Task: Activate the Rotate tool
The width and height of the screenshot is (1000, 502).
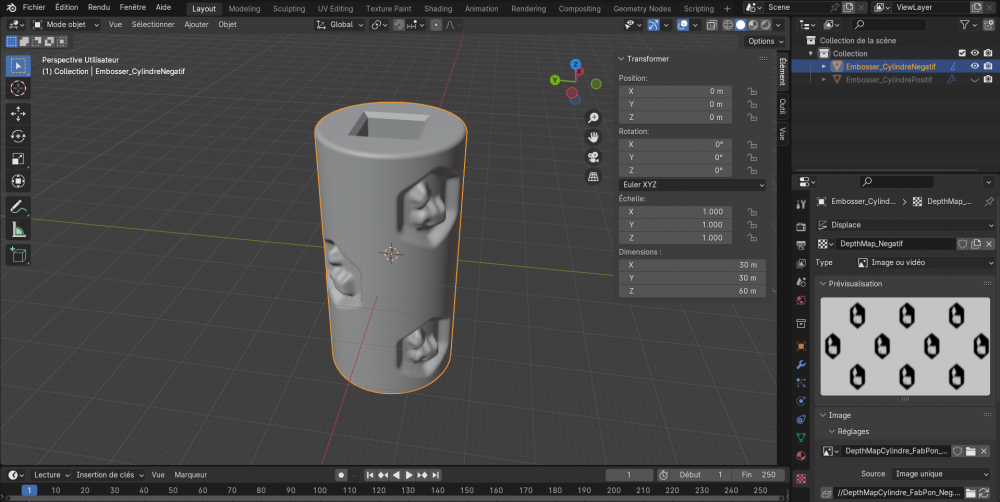Action: point(18,136)
